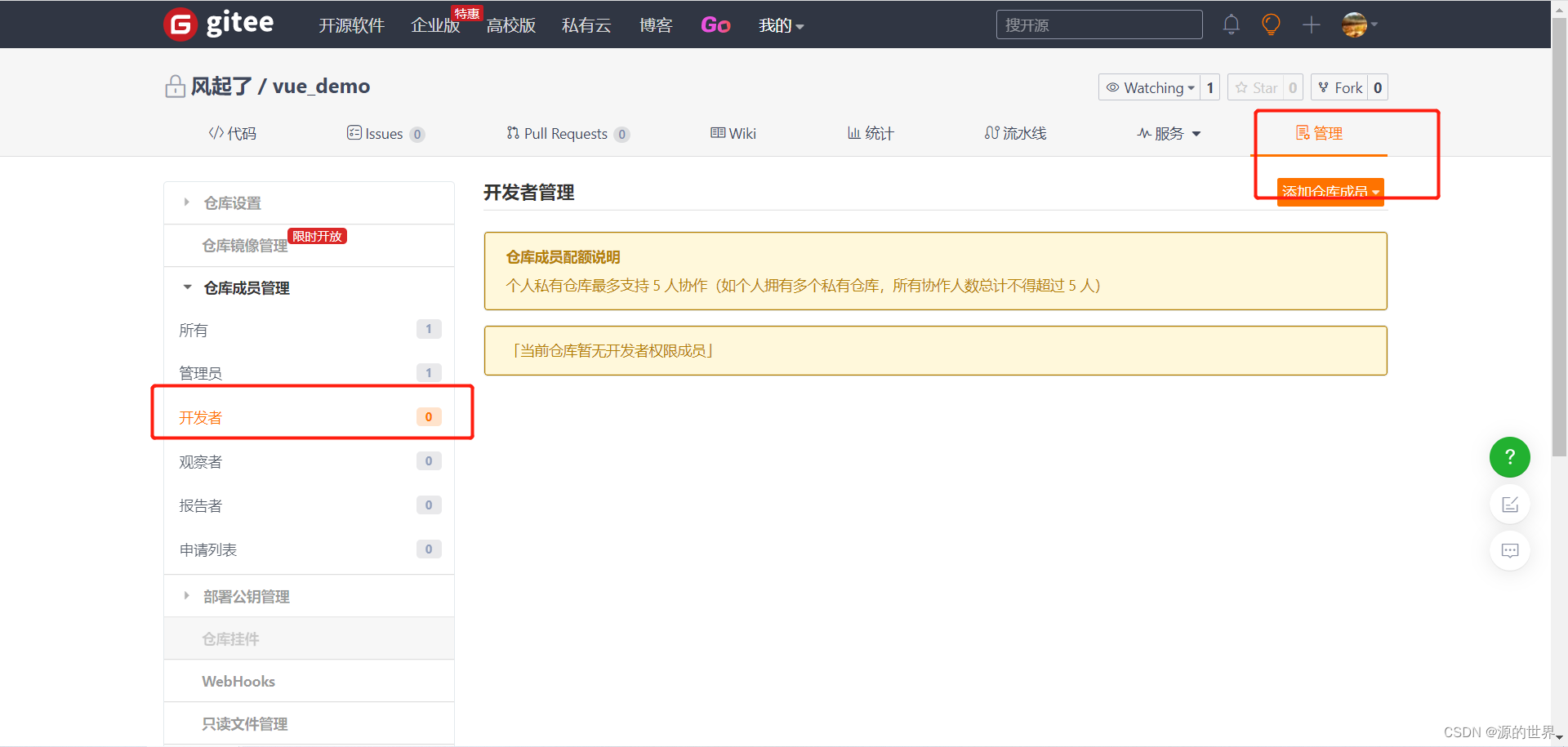This screenshot has width=1568, height=747.
Task: Click the plus create icon
Action: click(x=1312, y=24)
